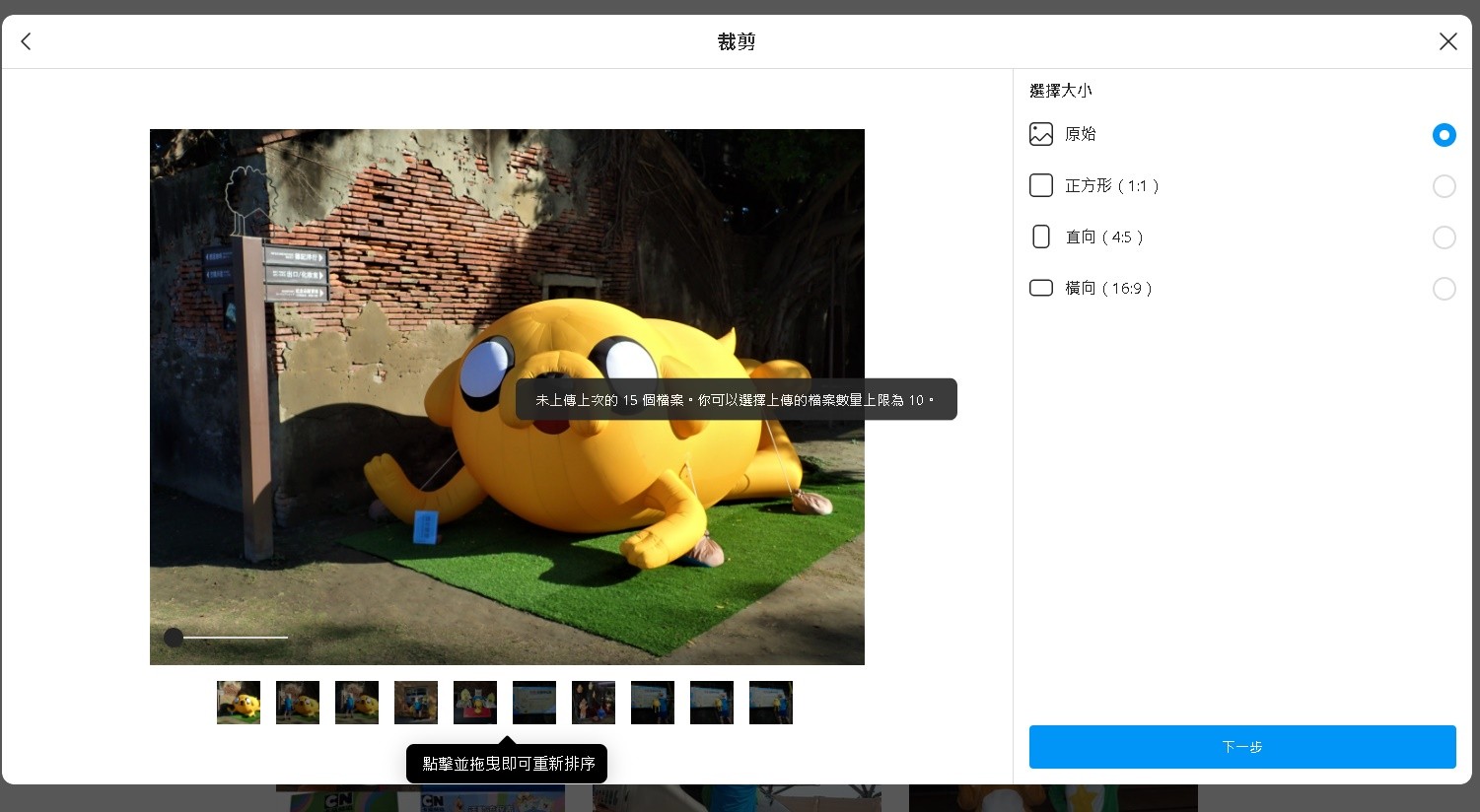
Task: Choose the fourth thumbnail in the strip
Action: (x=416, y=703)
